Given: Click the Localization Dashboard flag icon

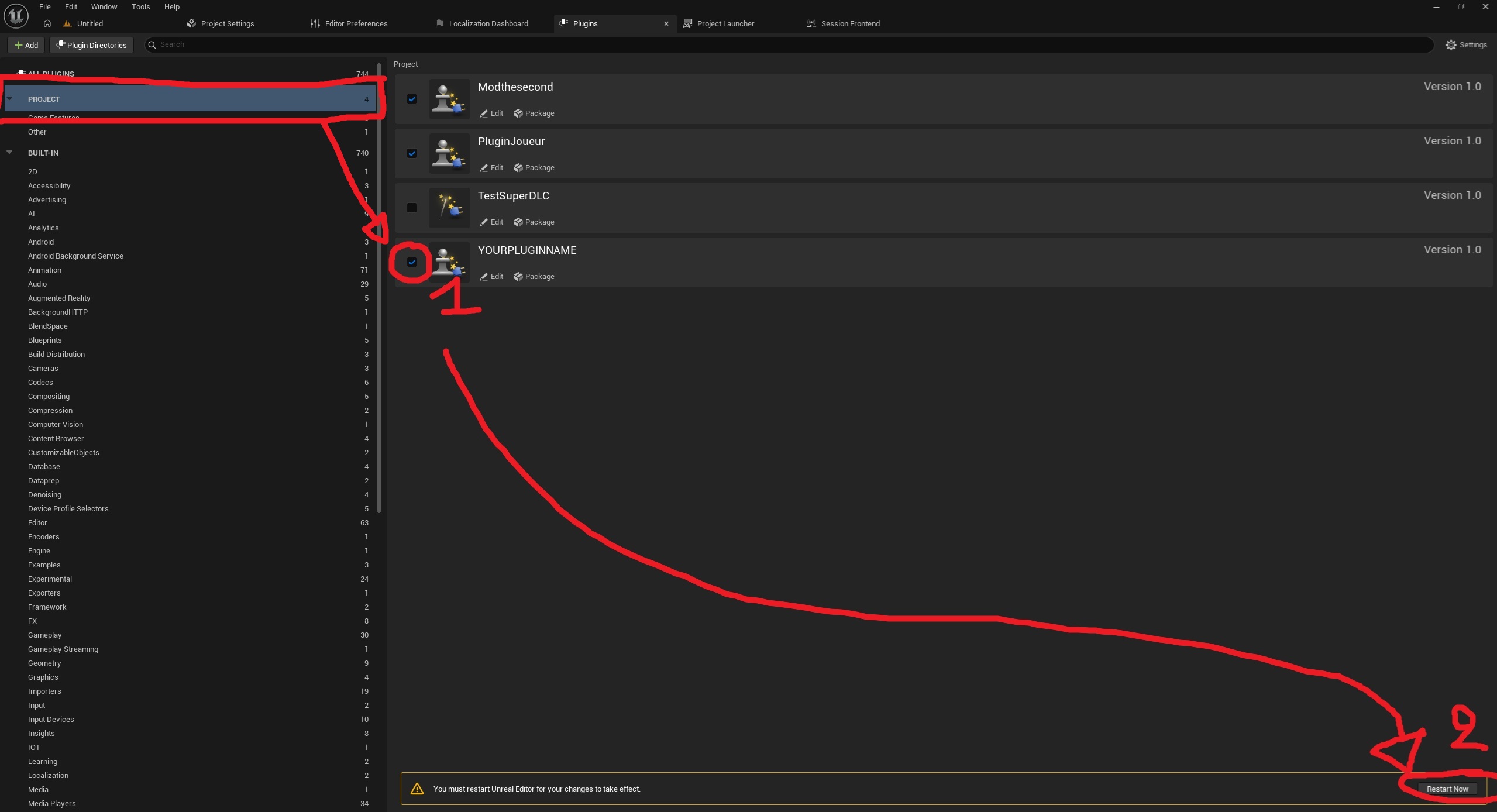Looking at the screenshot, I should click(x=439, y=23).
